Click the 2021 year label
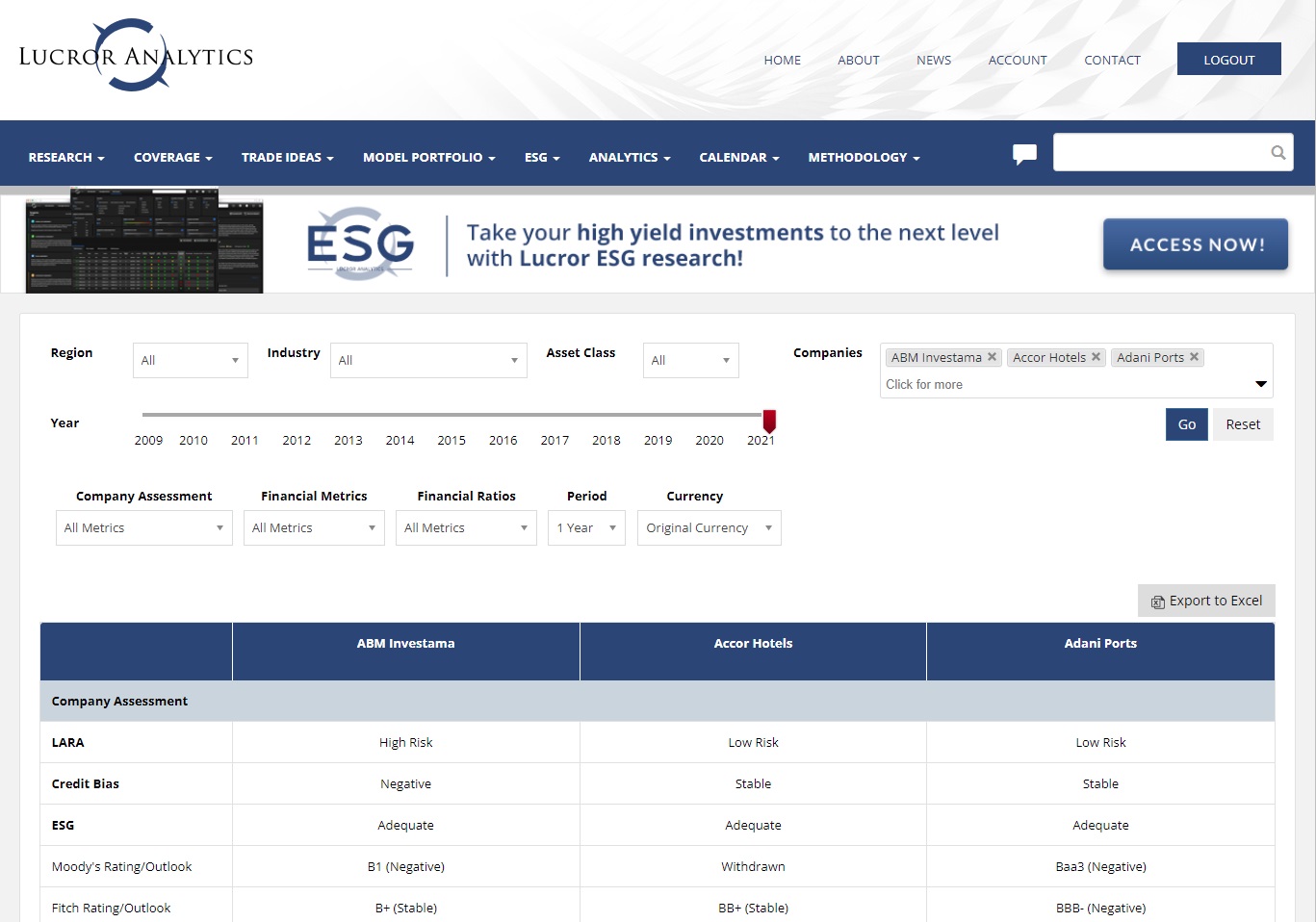The image size is (1316, 922). click(761, 440)
